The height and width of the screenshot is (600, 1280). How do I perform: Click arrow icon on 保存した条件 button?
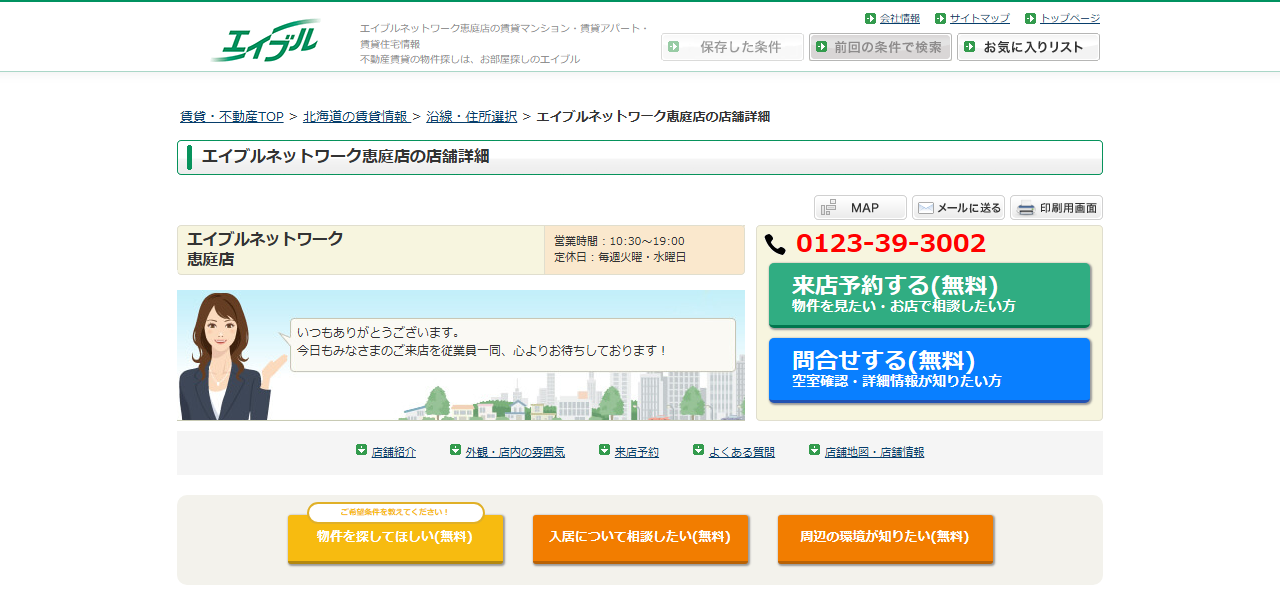pos(674,46)
